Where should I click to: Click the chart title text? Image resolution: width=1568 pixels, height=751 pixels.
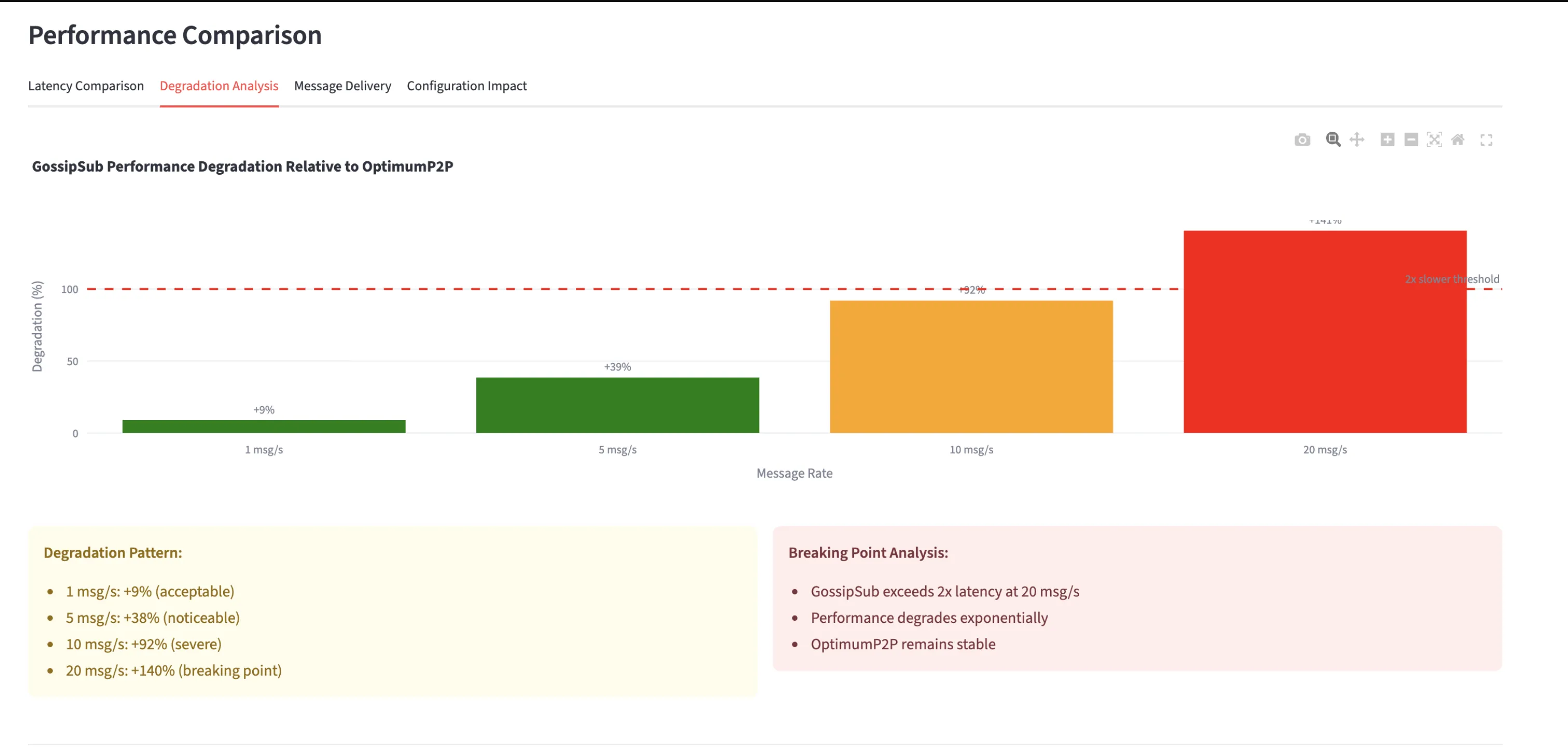tap(242, 166)
